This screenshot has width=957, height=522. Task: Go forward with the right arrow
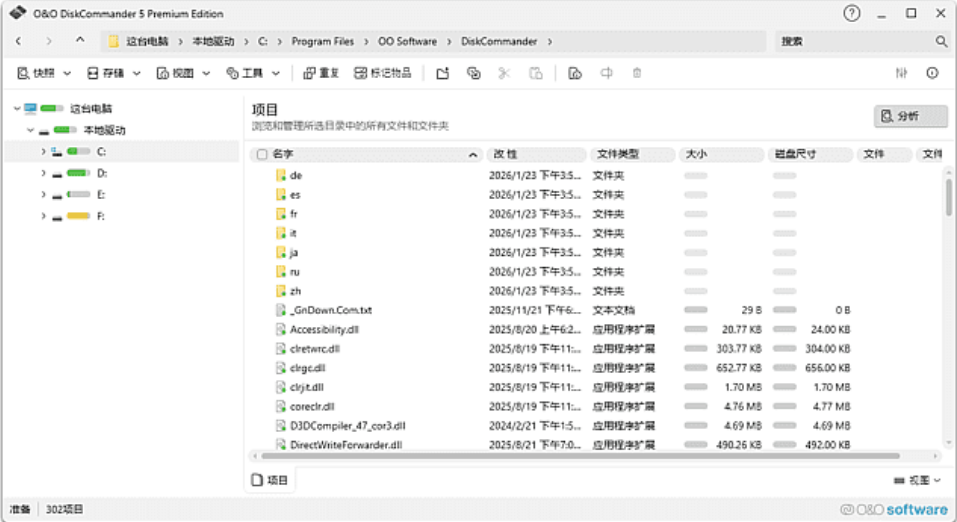[49, 41]
